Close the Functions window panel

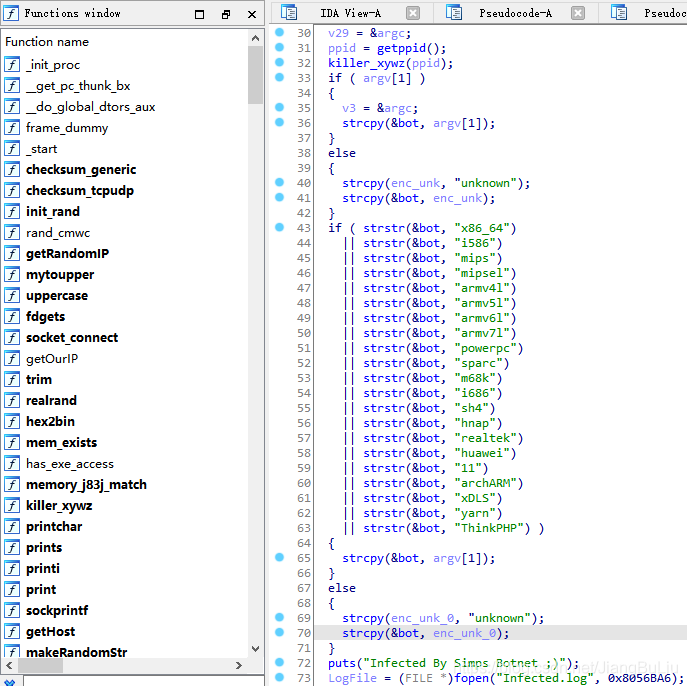click(252, 14)
